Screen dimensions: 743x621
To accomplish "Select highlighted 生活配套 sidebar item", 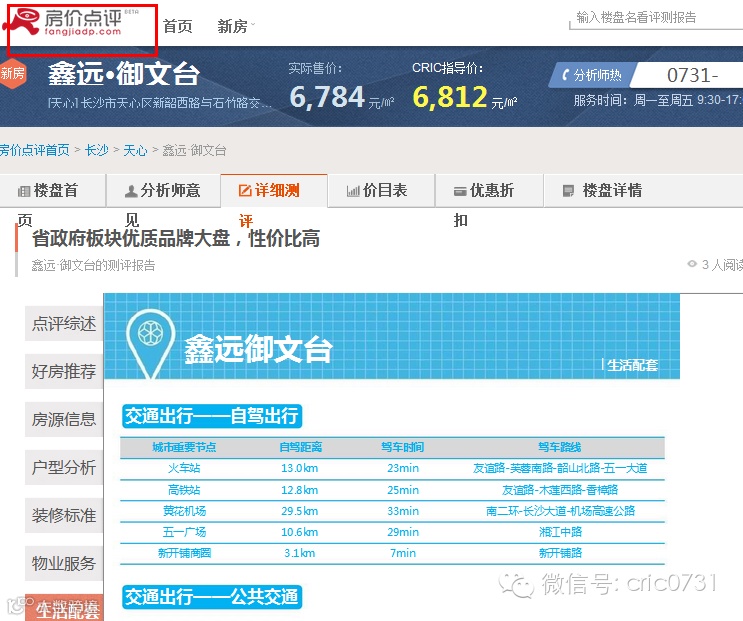I will pos(64,608).
